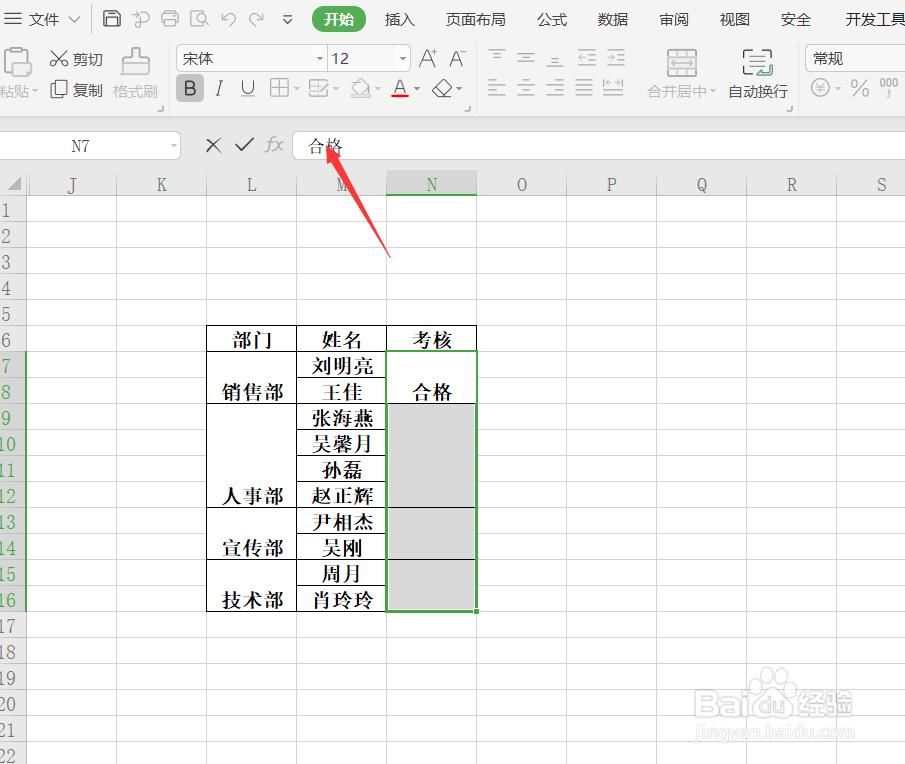Image resolution: width=905 pixels, height=764 pixels.
Task: Switch to the 公式 (Formulas) tab
Action: (x=552, y=20)
